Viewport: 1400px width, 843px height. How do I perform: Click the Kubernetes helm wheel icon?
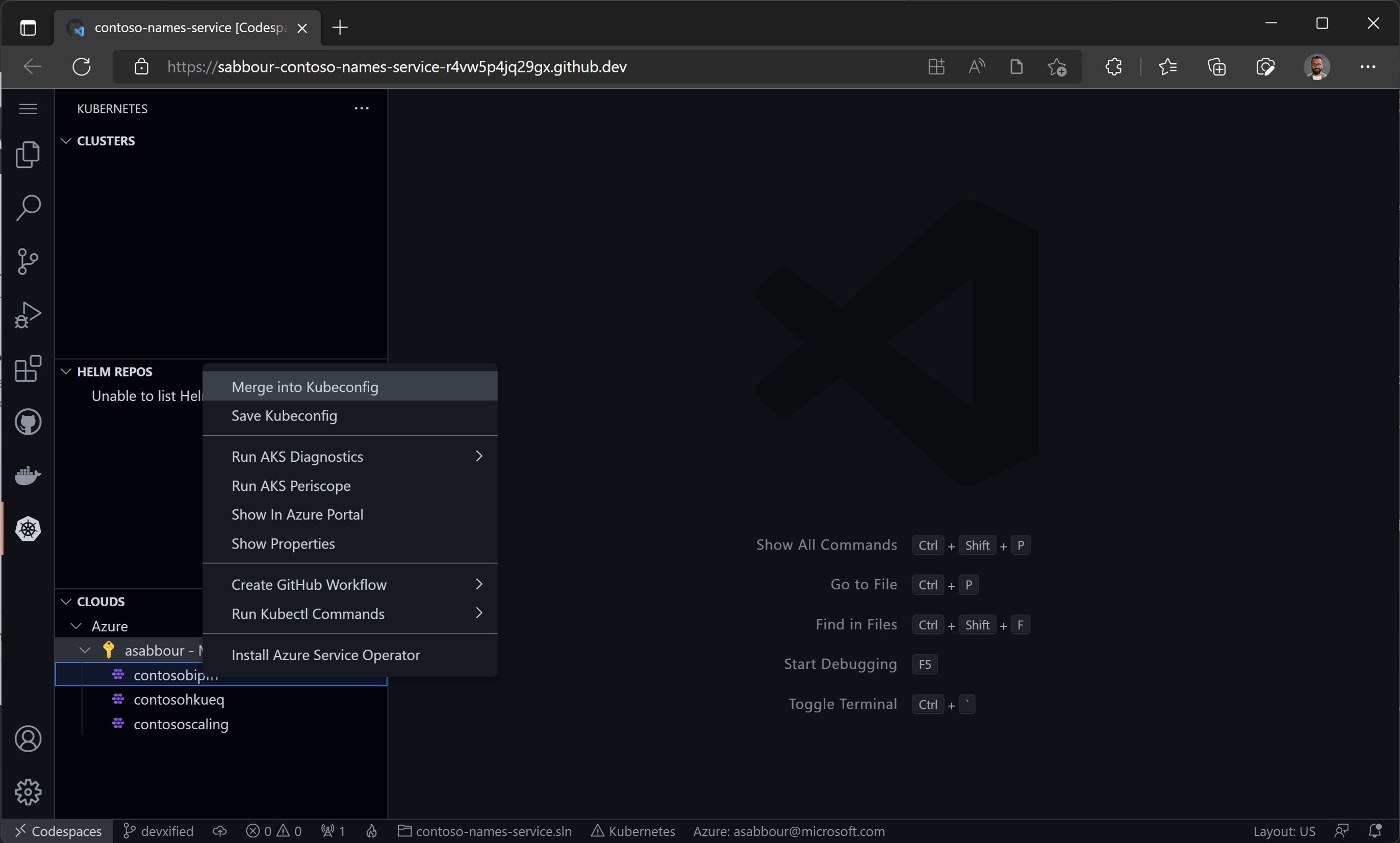pyautogui.click(x=28, y=529)
